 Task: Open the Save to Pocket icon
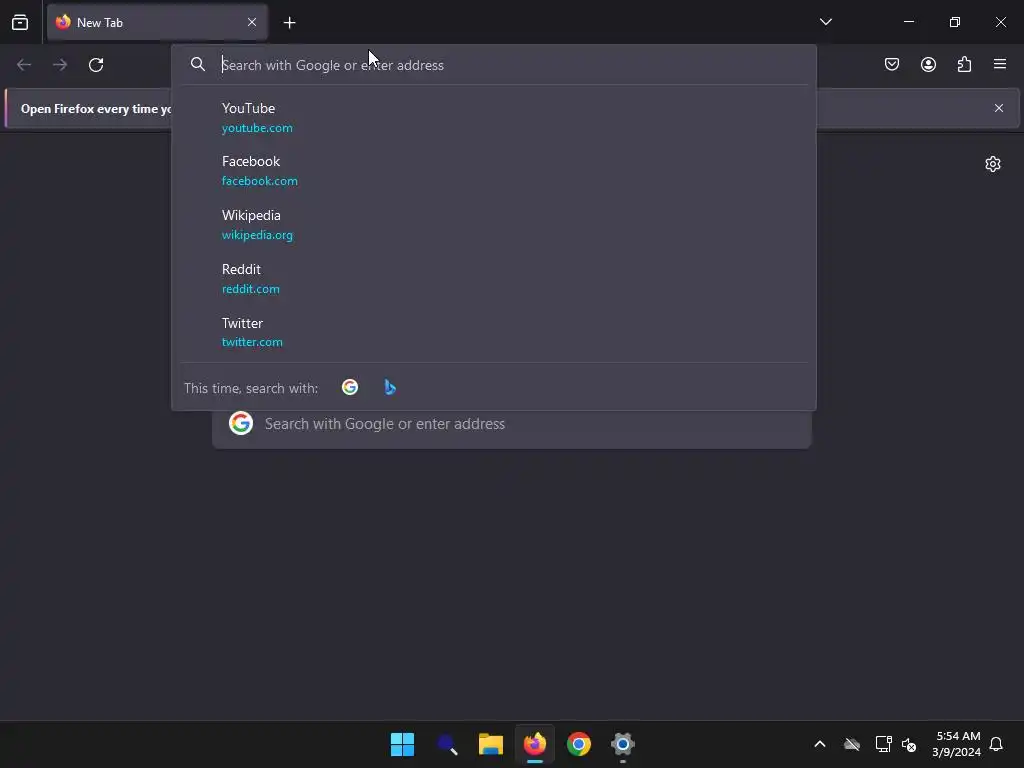pos(892,64)
